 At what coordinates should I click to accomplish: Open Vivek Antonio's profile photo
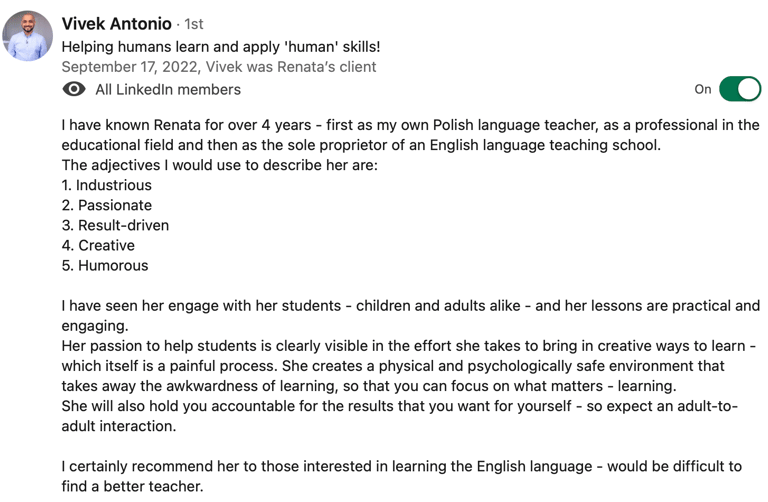click(27, 36)
